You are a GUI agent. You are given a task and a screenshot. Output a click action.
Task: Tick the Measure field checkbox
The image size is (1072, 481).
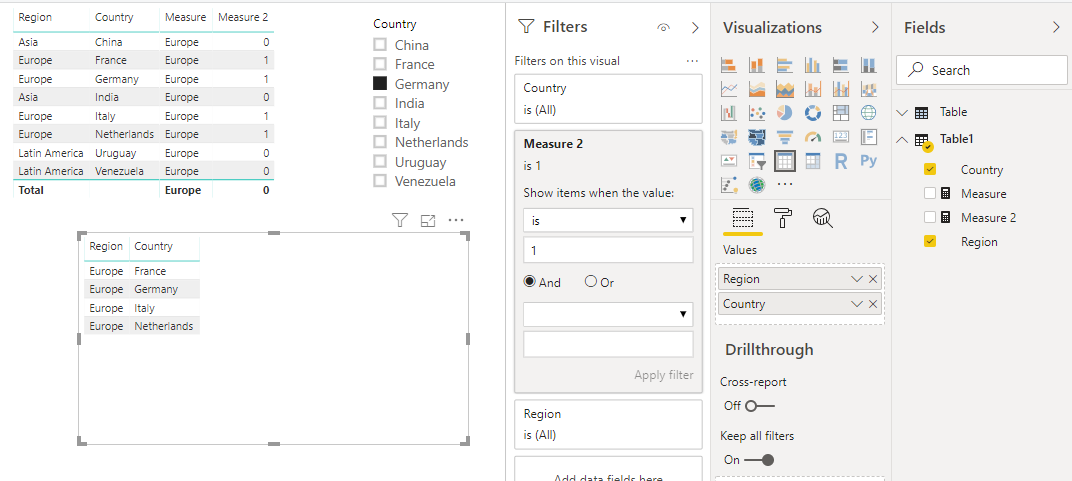click(930, 193)
